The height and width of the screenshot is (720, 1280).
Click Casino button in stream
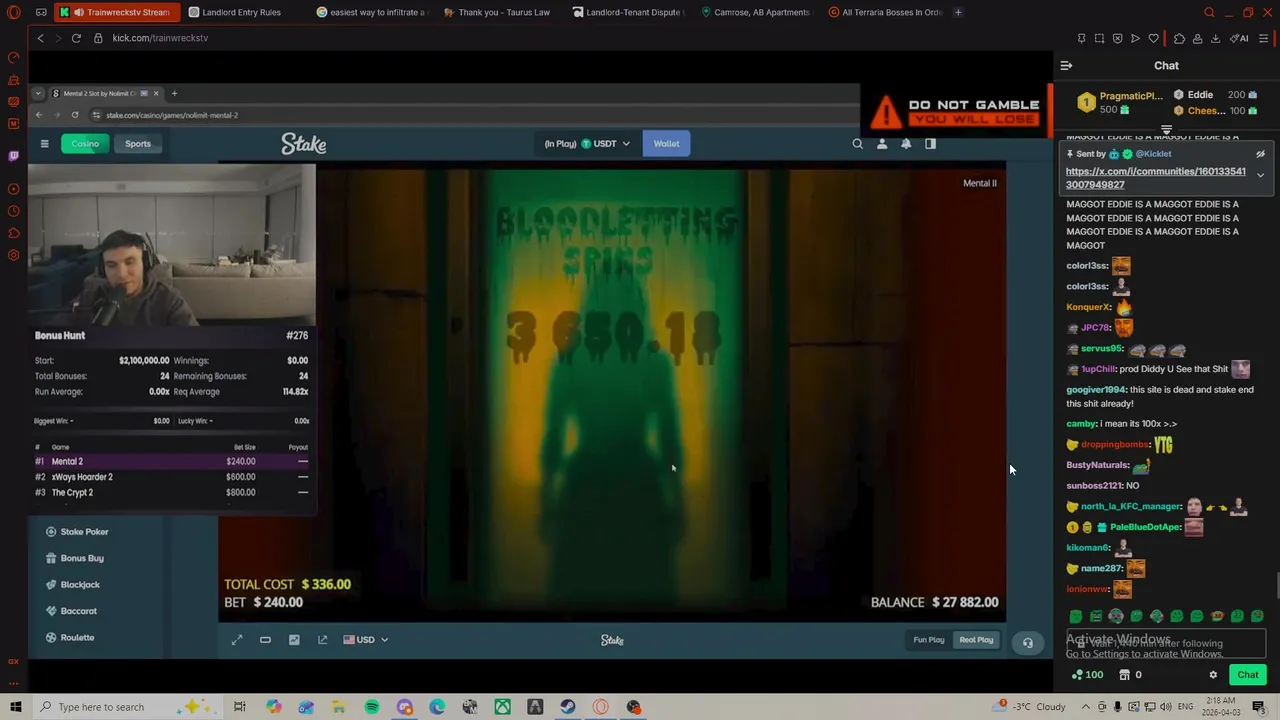[85, 144]
